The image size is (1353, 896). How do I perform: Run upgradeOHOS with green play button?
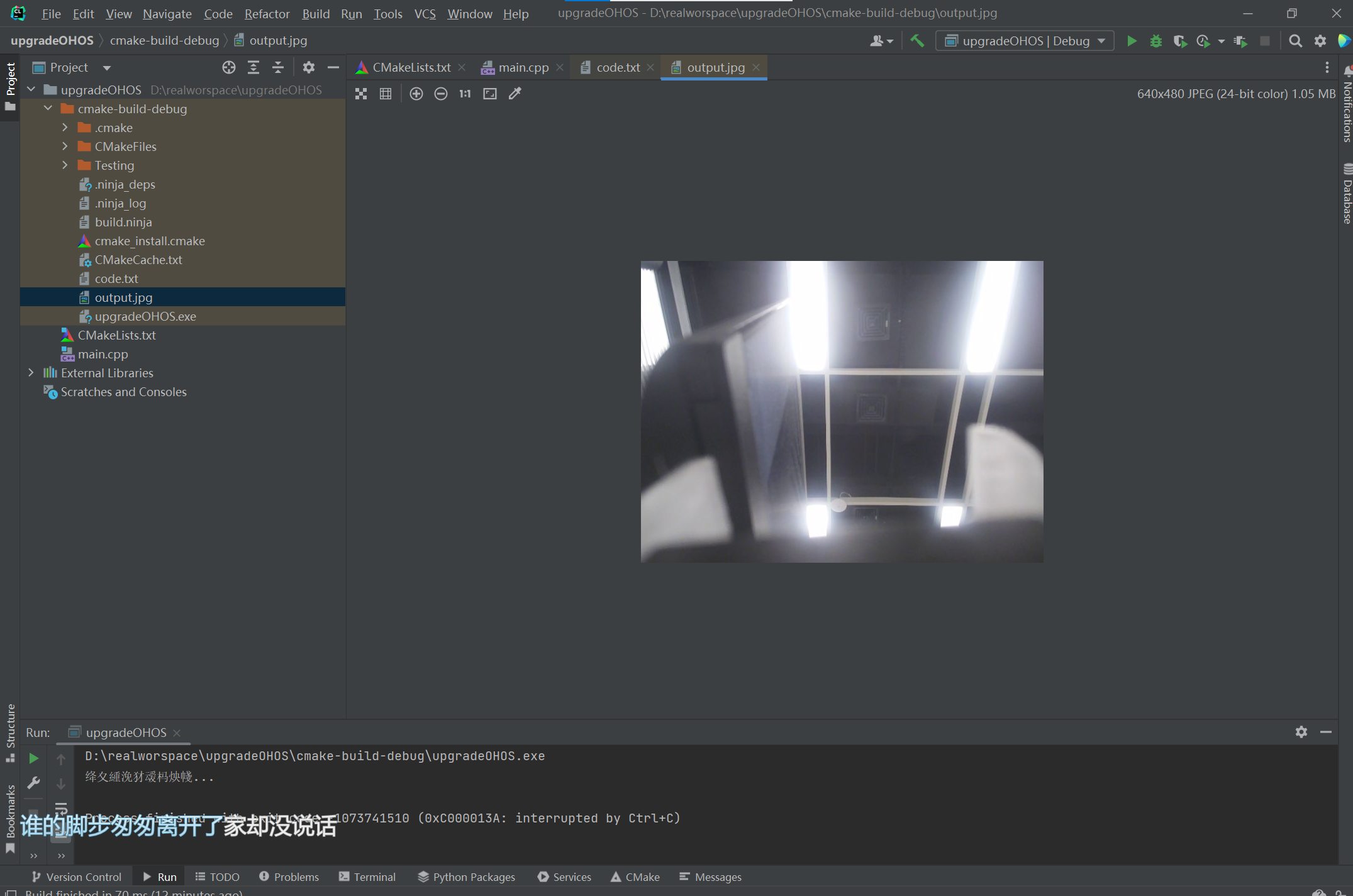click(x=1132, y=41)
